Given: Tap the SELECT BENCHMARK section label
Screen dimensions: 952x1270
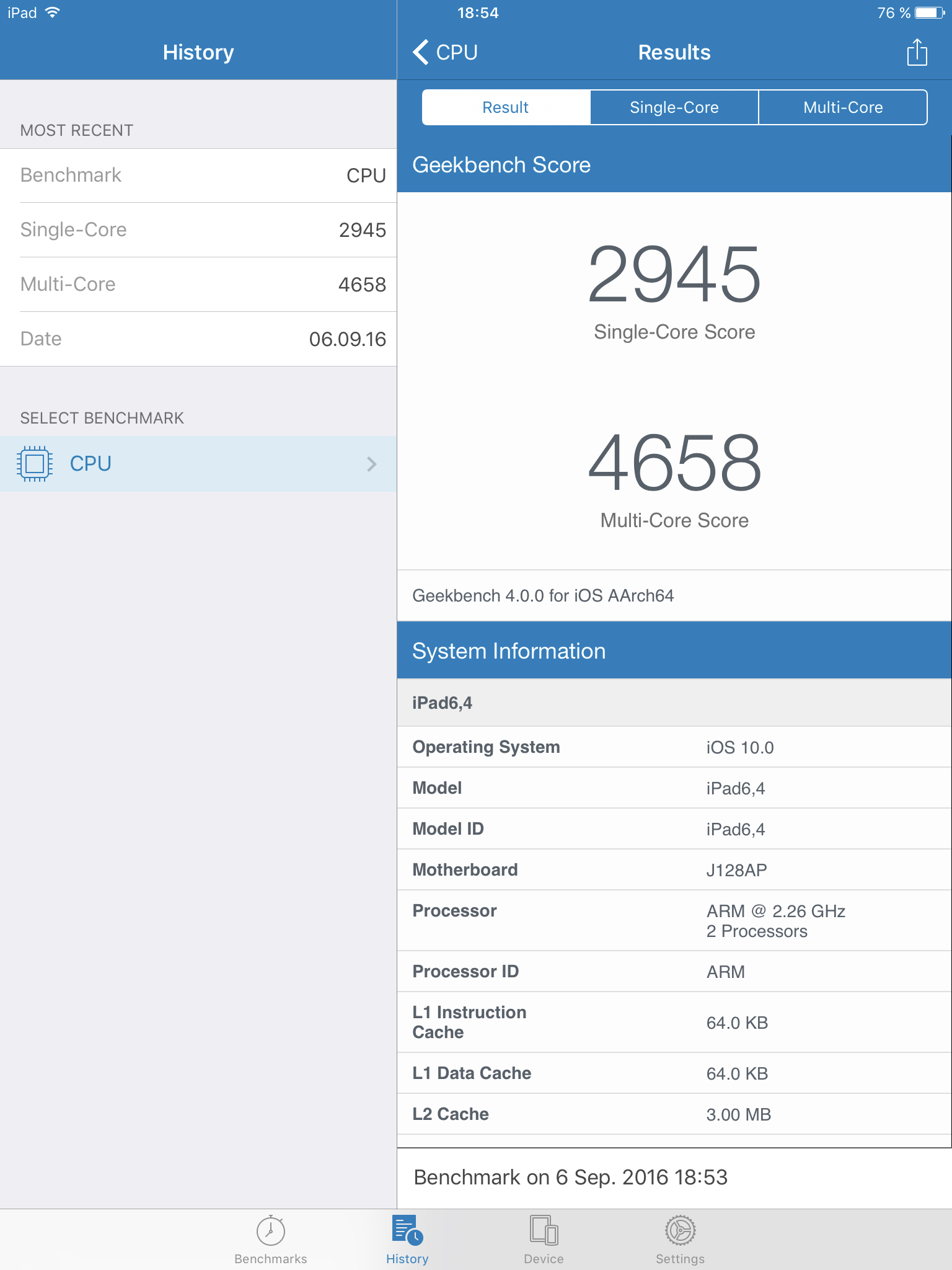Looking at the screenshot, I should tap(102, 418).
